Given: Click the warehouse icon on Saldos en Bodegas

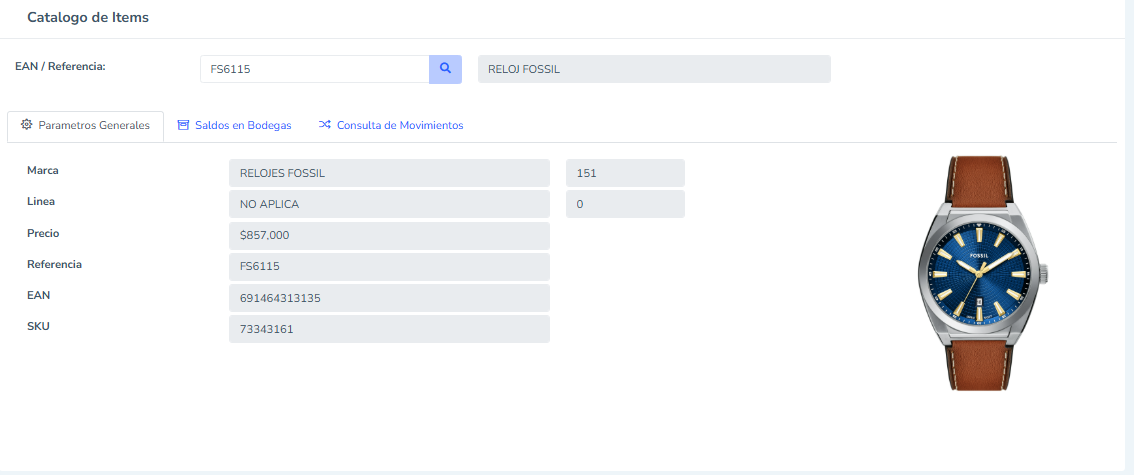Looking at the screenshot, I should (183, 125).
